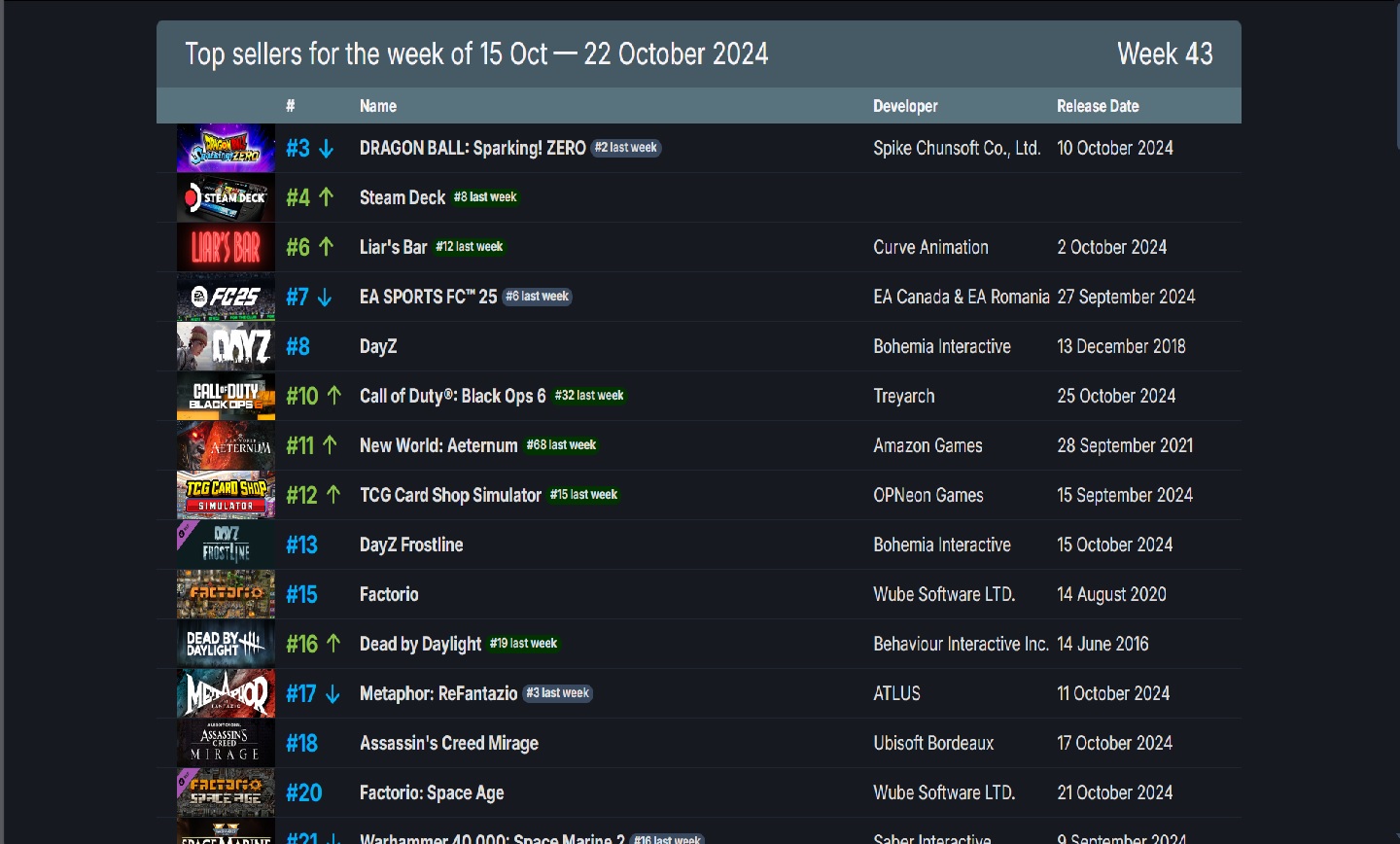Click the '#32 last week' badge
Screen dimensions: 1400x844
589,396
